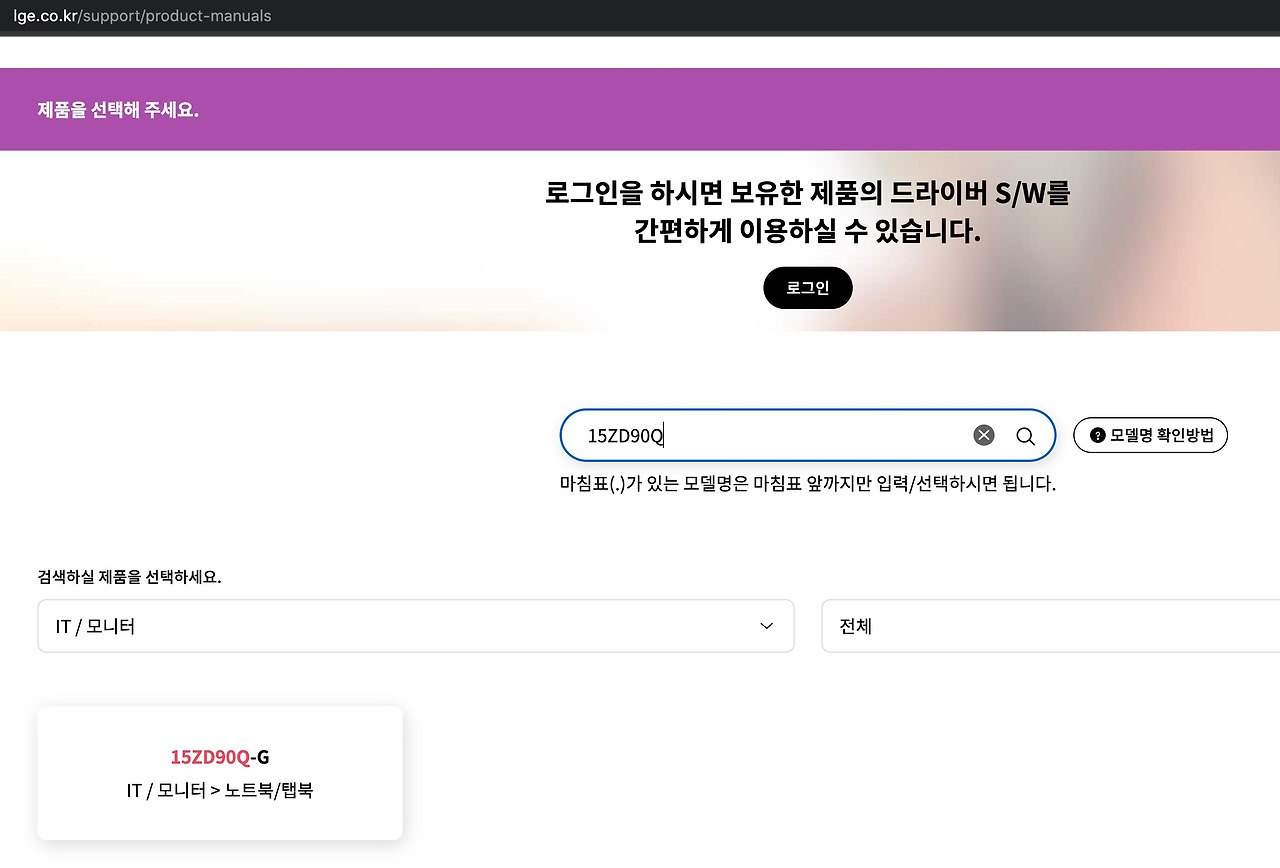The image size is (1280, 868).
Task: Expand the product type selector list
Action: [x=416, y=625]
